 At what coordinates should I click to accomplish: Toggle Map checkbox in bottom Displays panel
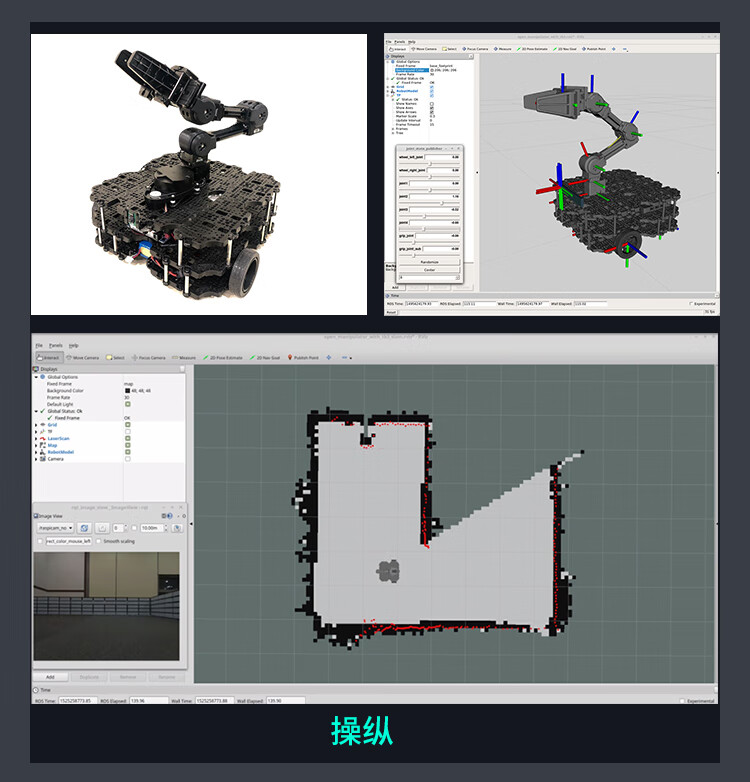click(128, 445)
